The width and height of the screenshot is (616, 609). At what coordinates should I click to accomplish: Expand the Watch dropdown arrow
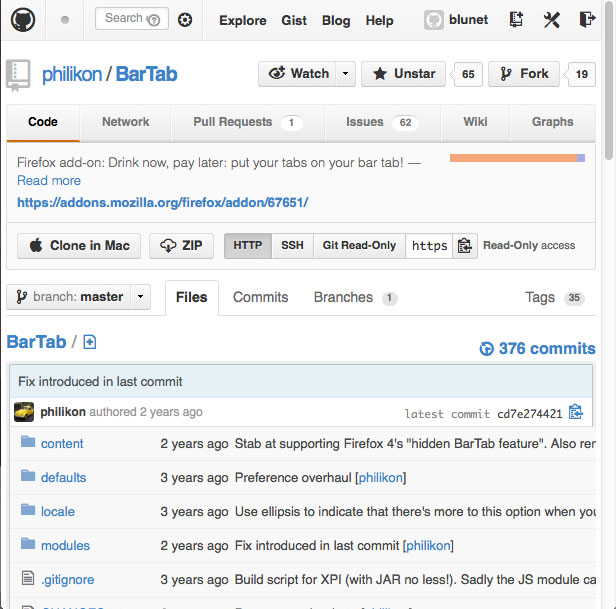click(x=345, y=74)
